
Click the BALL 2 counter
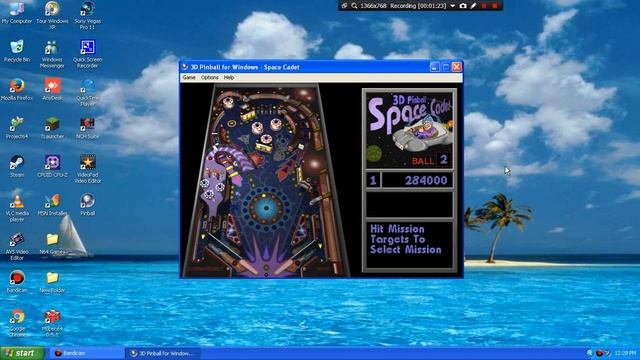click(x=430, y=160)
